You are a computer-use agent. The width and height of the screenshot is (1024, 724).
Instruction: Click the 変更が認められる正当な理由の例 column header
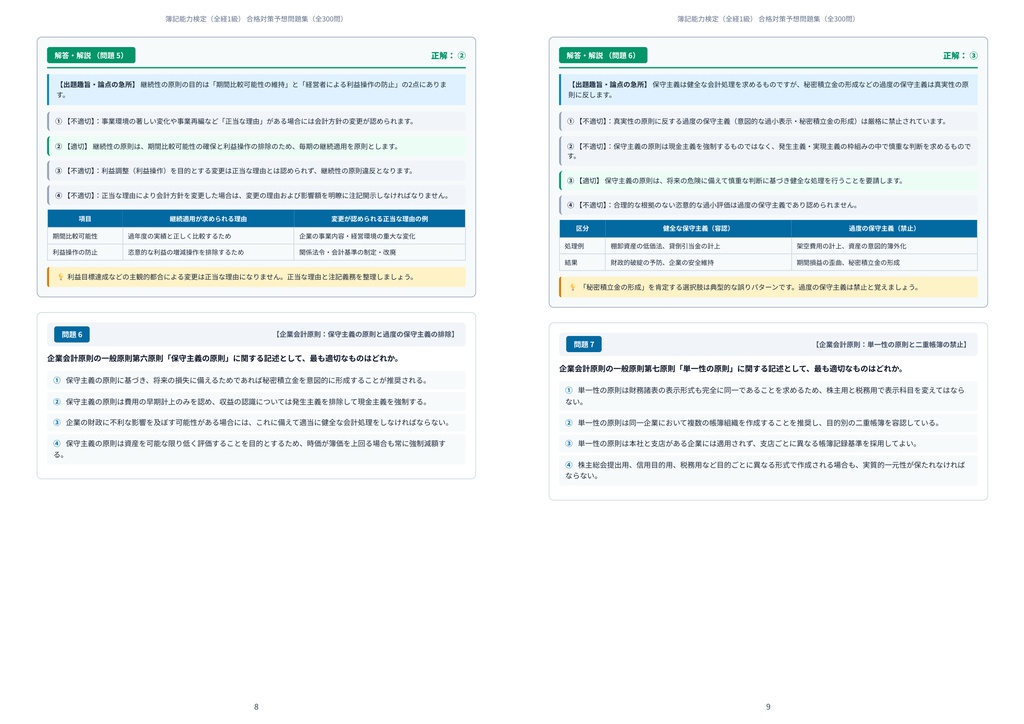click(x=379, y=219)
